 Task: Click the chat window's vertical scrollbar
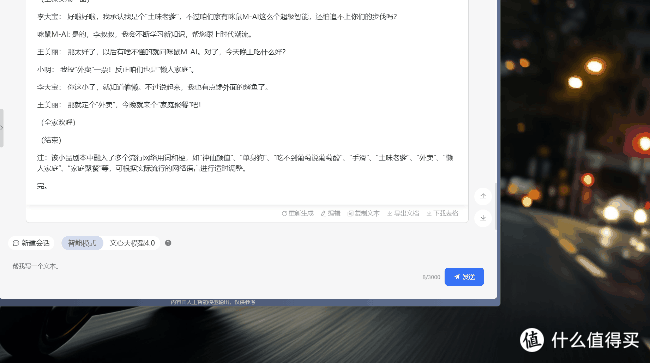(x=496, y=206)
